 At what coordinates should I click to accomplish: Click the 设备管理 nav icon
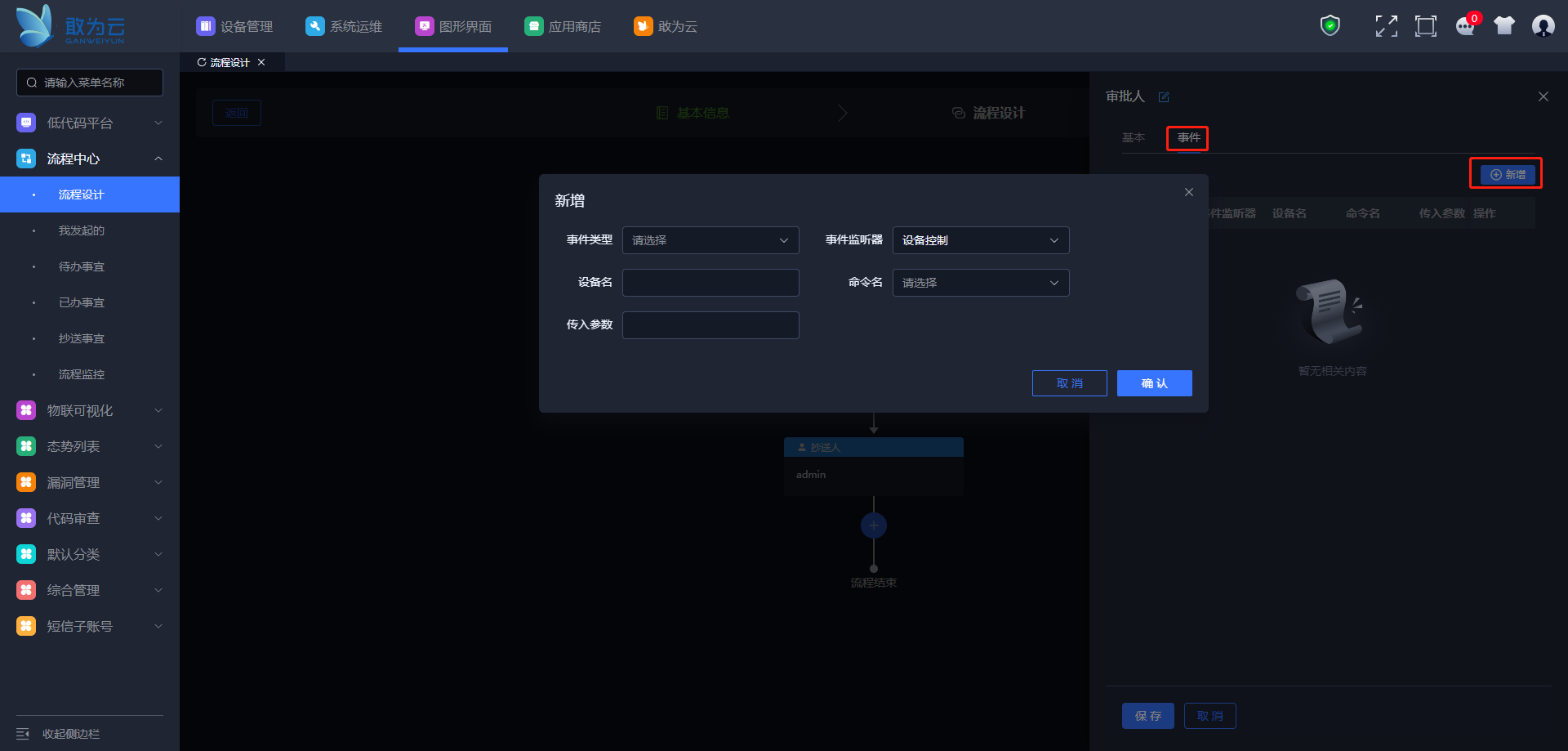click(x=205, y=26)
